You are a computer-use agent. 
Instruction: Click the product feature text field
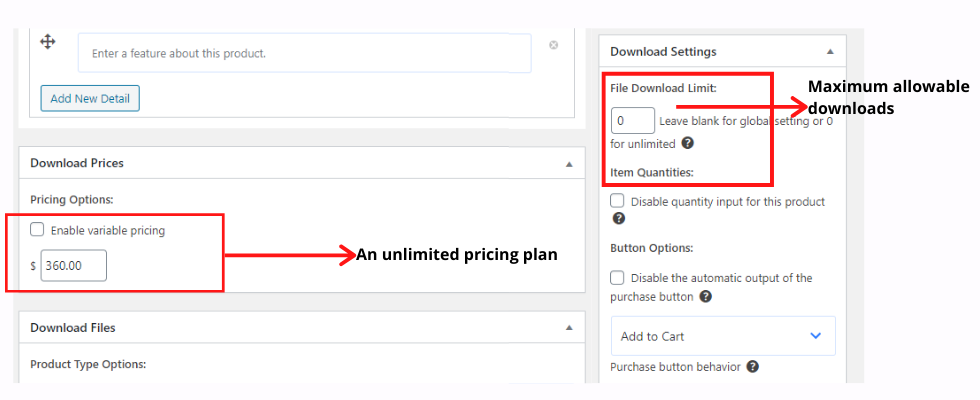[x=305, y=53]
